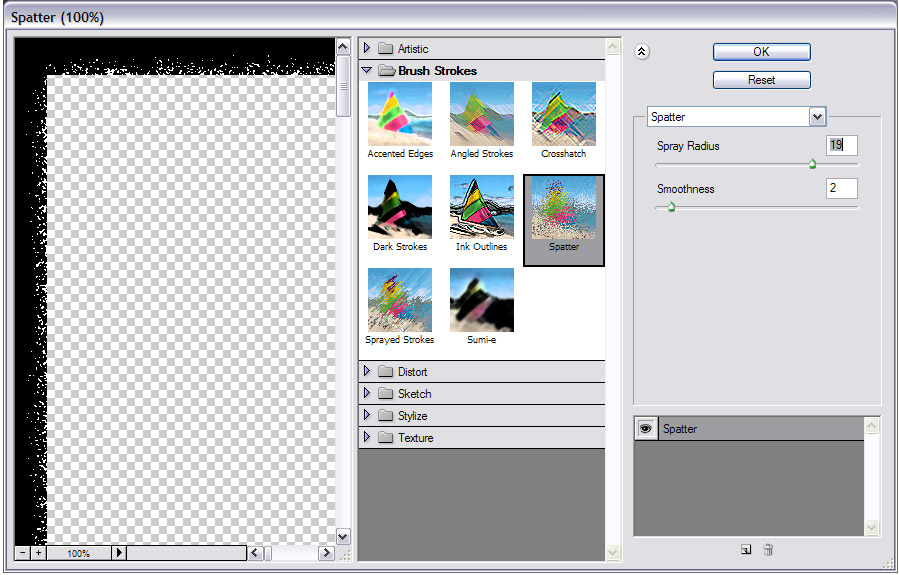This screenshot has width=899, height=575.
Task: Choose the Angled Strokes filter thumbnail
Action: click(x=482, y=114)
